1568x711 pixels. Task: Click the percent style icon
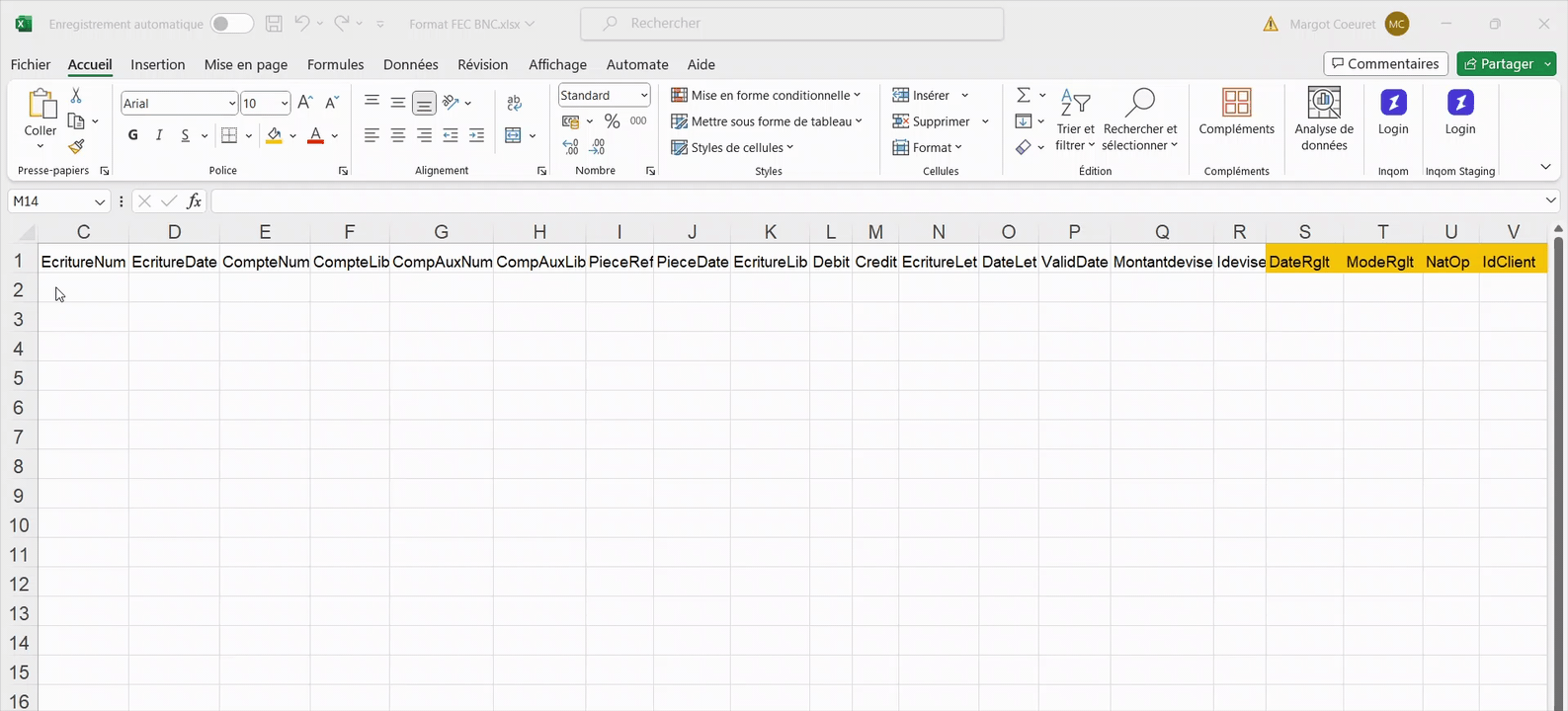pyautogui.click(x=612, y=121)
